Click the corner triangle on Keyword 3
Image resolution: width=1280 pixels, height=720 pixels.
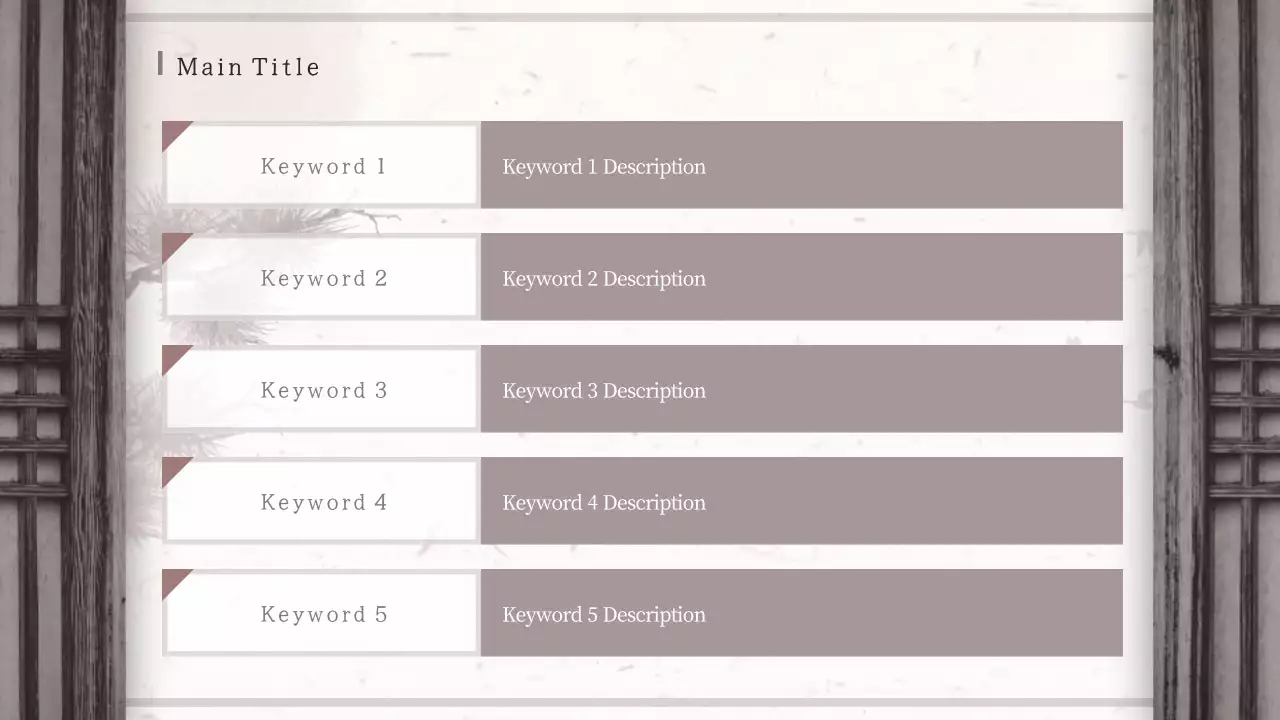click(x=172, y=355)
